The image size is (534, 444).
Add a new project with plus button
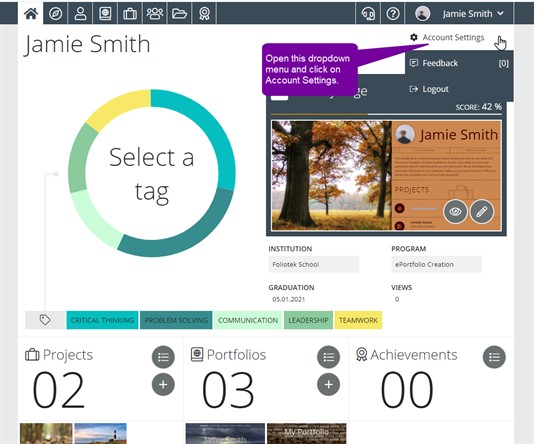click(x=163, y=384)
